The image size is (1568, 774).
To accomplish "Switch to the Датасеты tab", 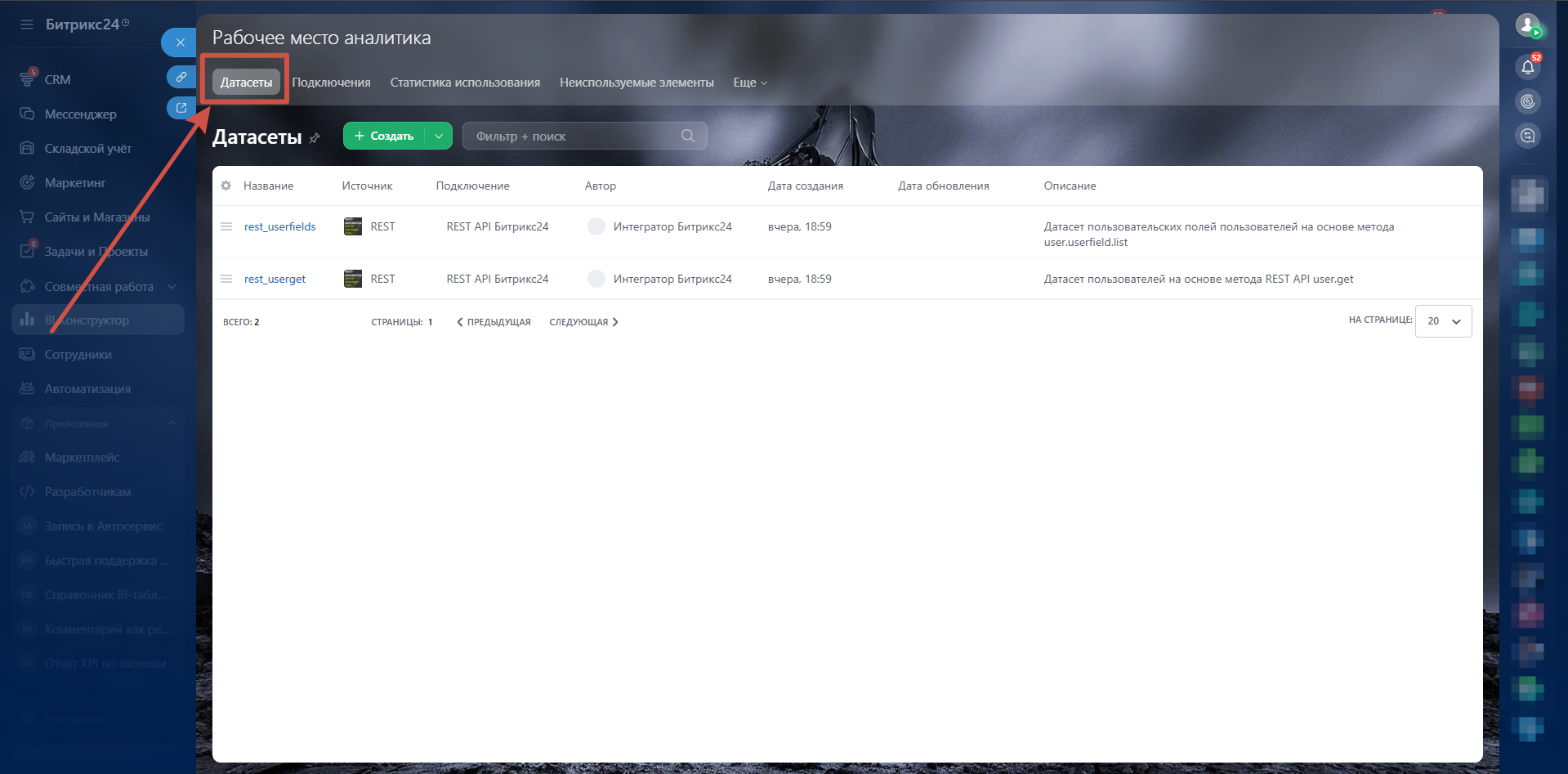I will 246,82.
